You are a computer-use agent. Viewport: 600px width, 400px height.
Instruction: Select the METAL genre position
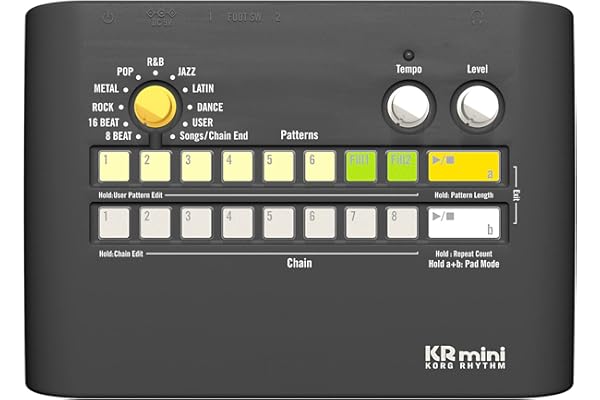point(107,89)
